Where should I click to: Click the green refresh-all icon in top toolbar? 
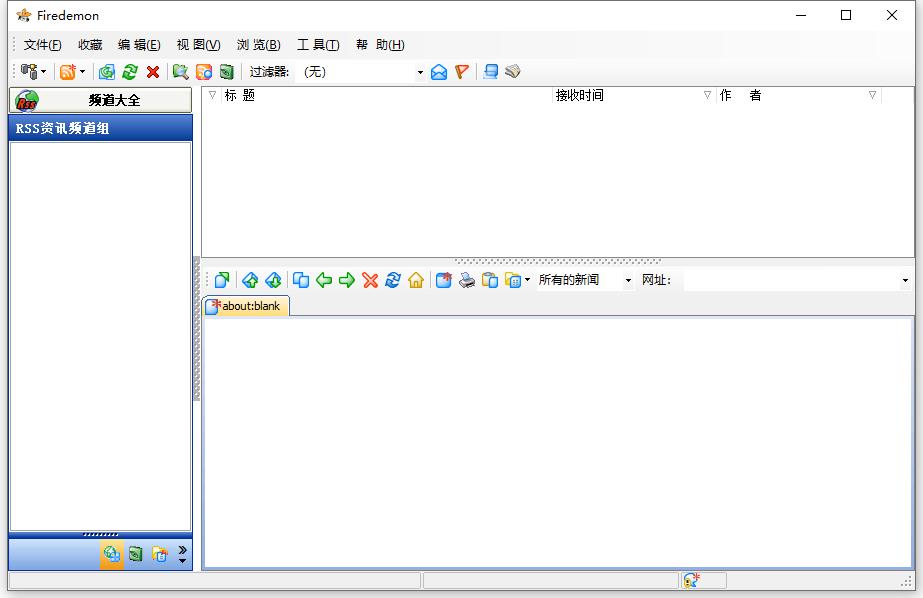pyautogui.click(x=130, y=72)
